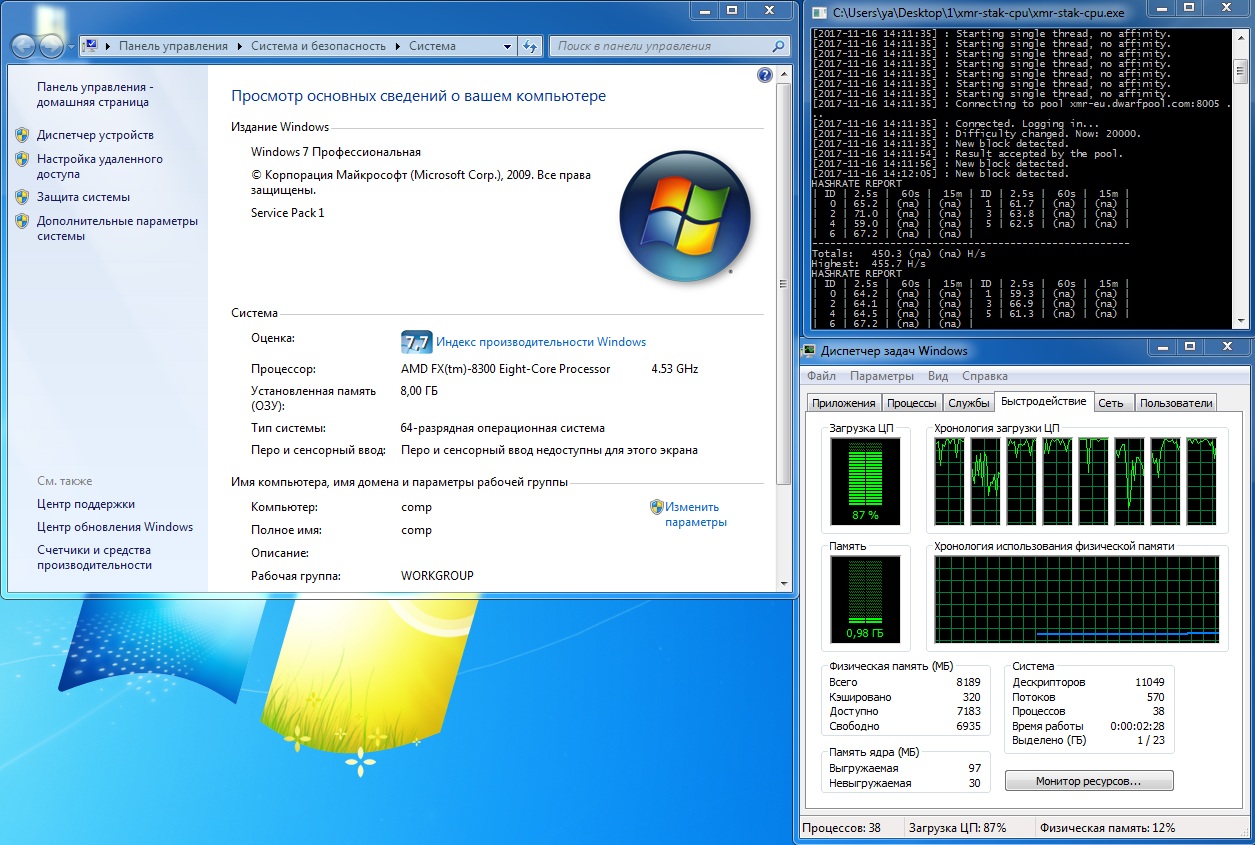Open the Файл menu in Task Manager
This screenshot has height=845, width=1255.
pos(821,376)
